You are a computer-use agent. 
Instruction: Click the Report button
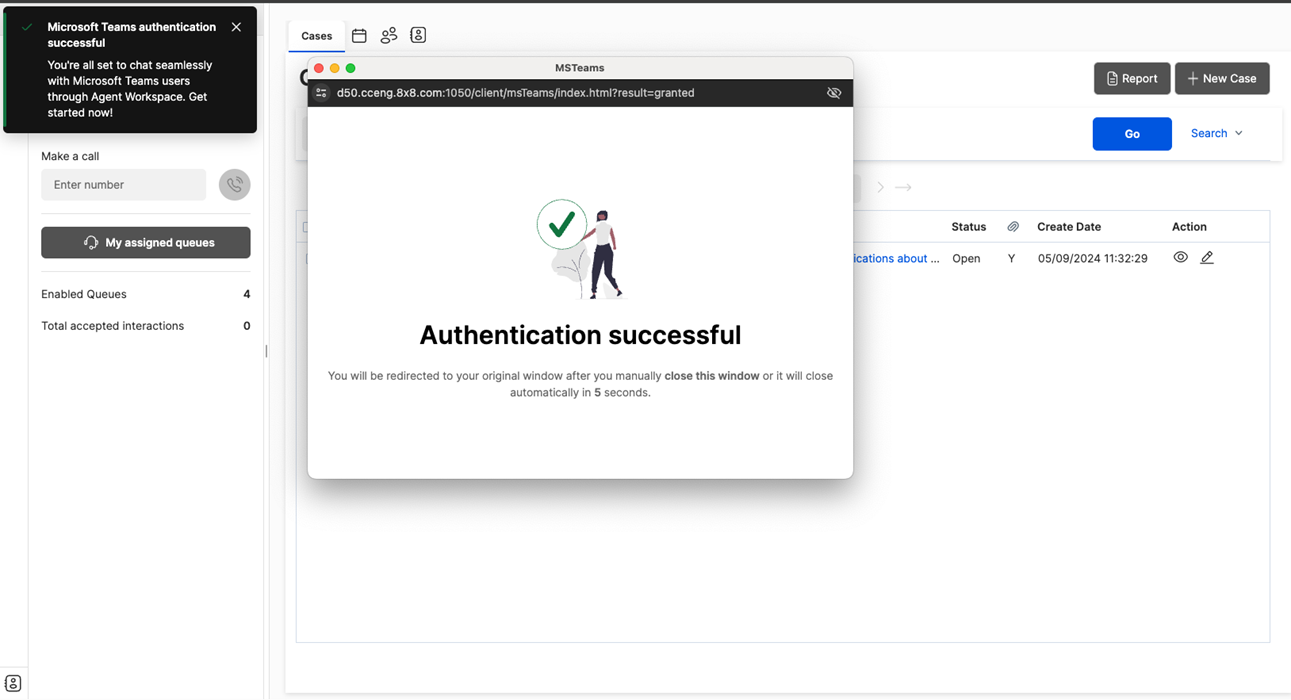coord(1132,78)
